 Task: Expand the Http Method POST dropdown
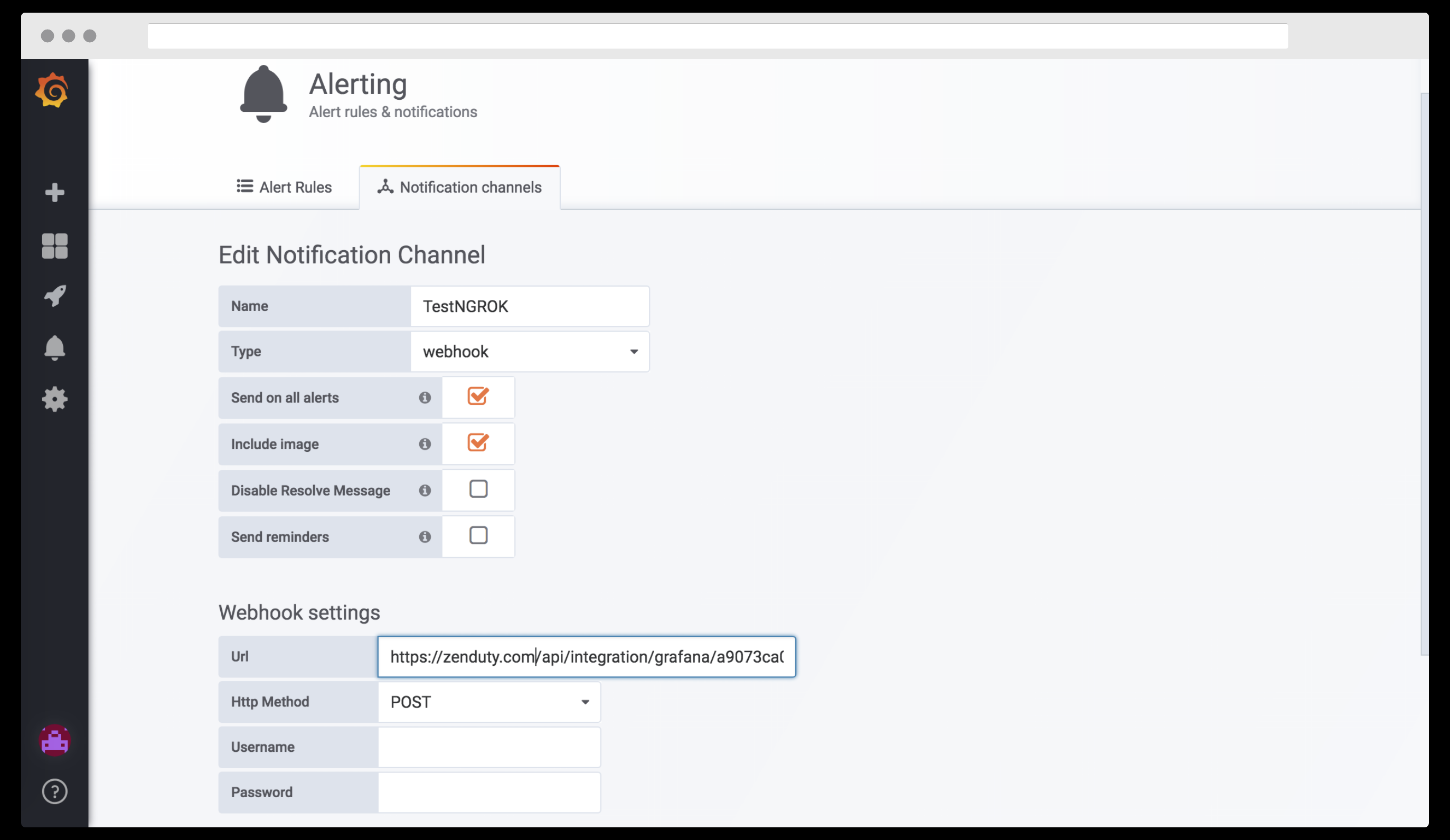pos(489,702)
